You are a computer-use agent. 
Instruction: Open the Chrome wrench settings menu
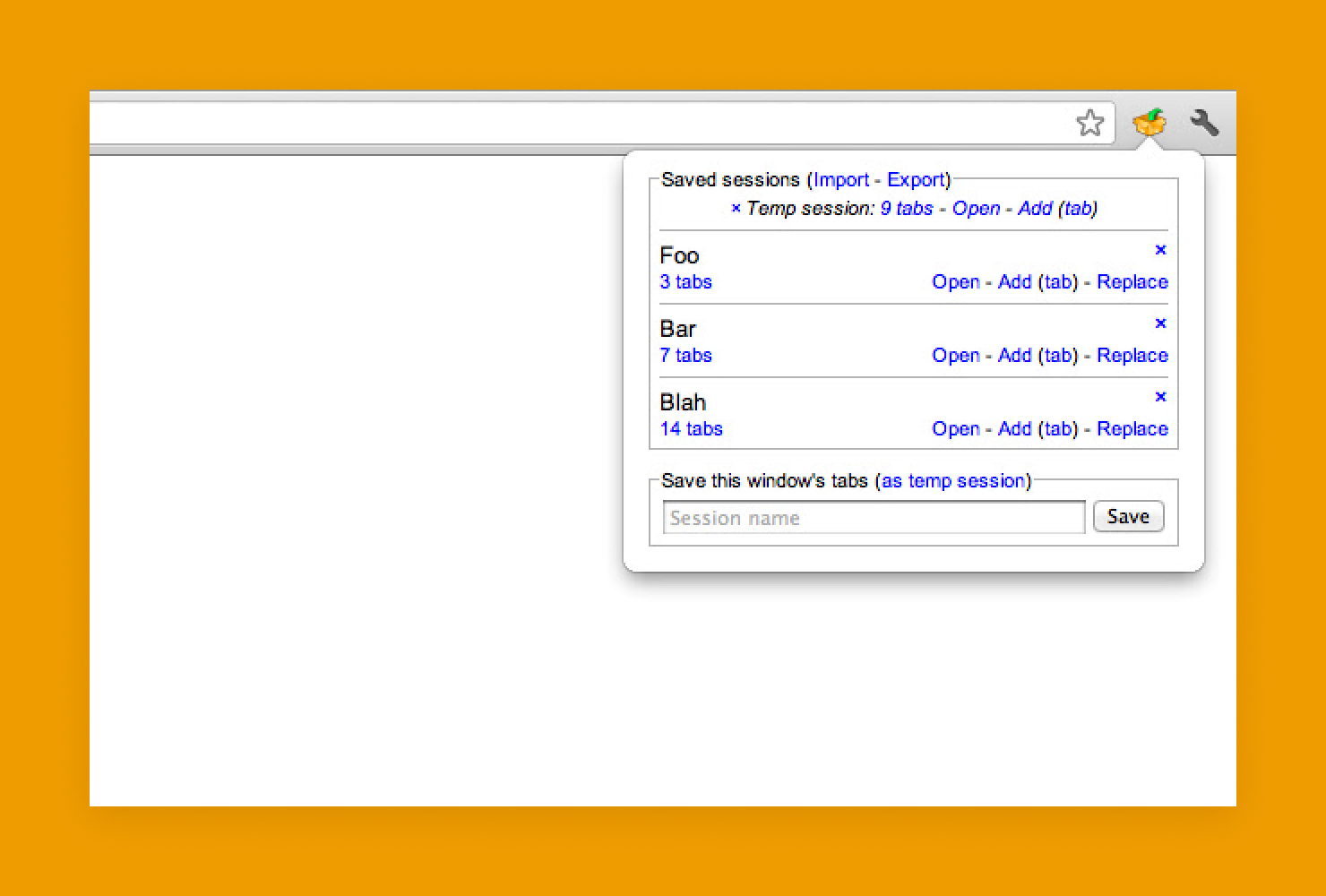(x=1205, y=123)
